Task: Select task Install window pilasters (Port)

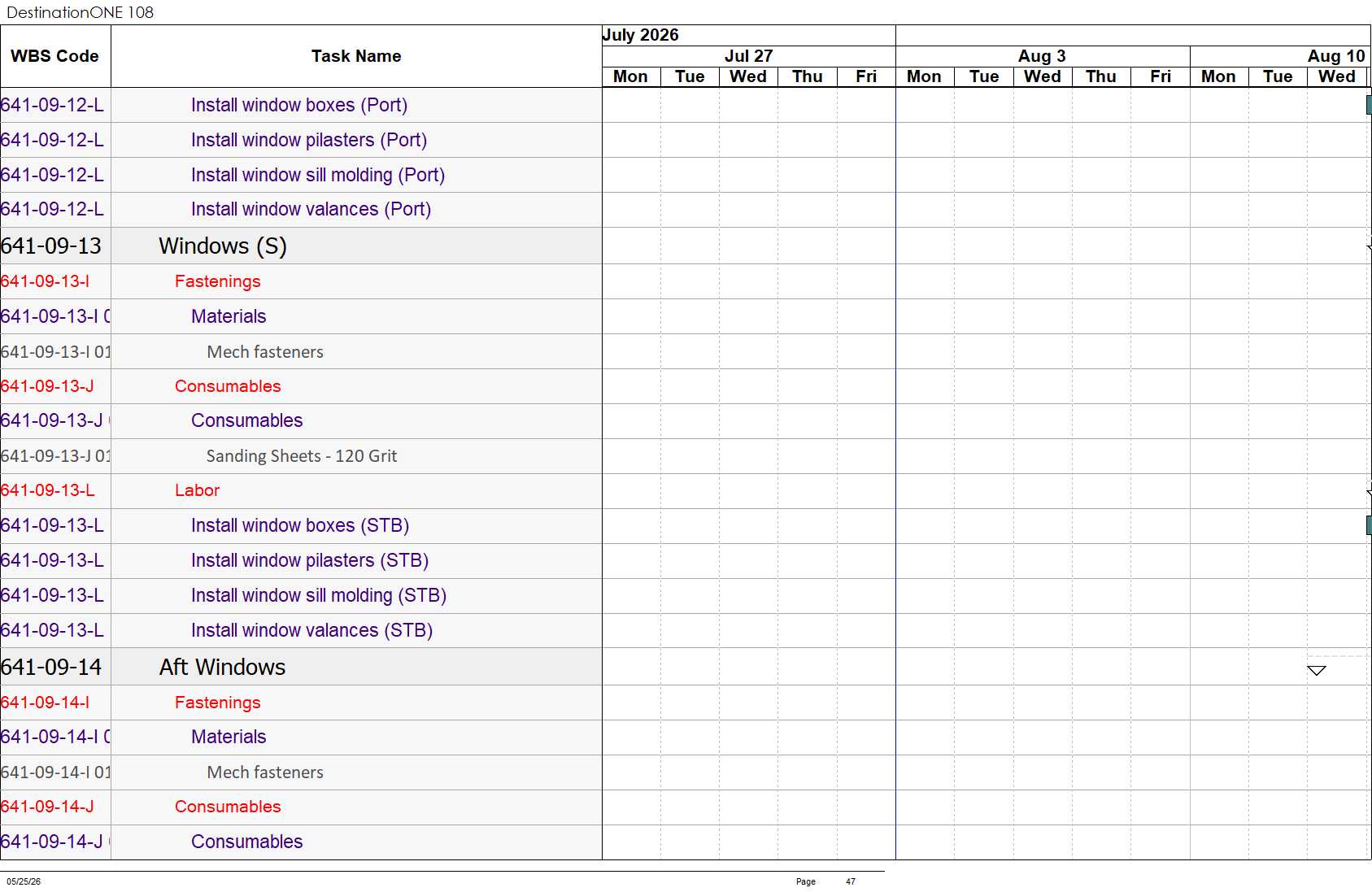Action: [x=309, y=140]
